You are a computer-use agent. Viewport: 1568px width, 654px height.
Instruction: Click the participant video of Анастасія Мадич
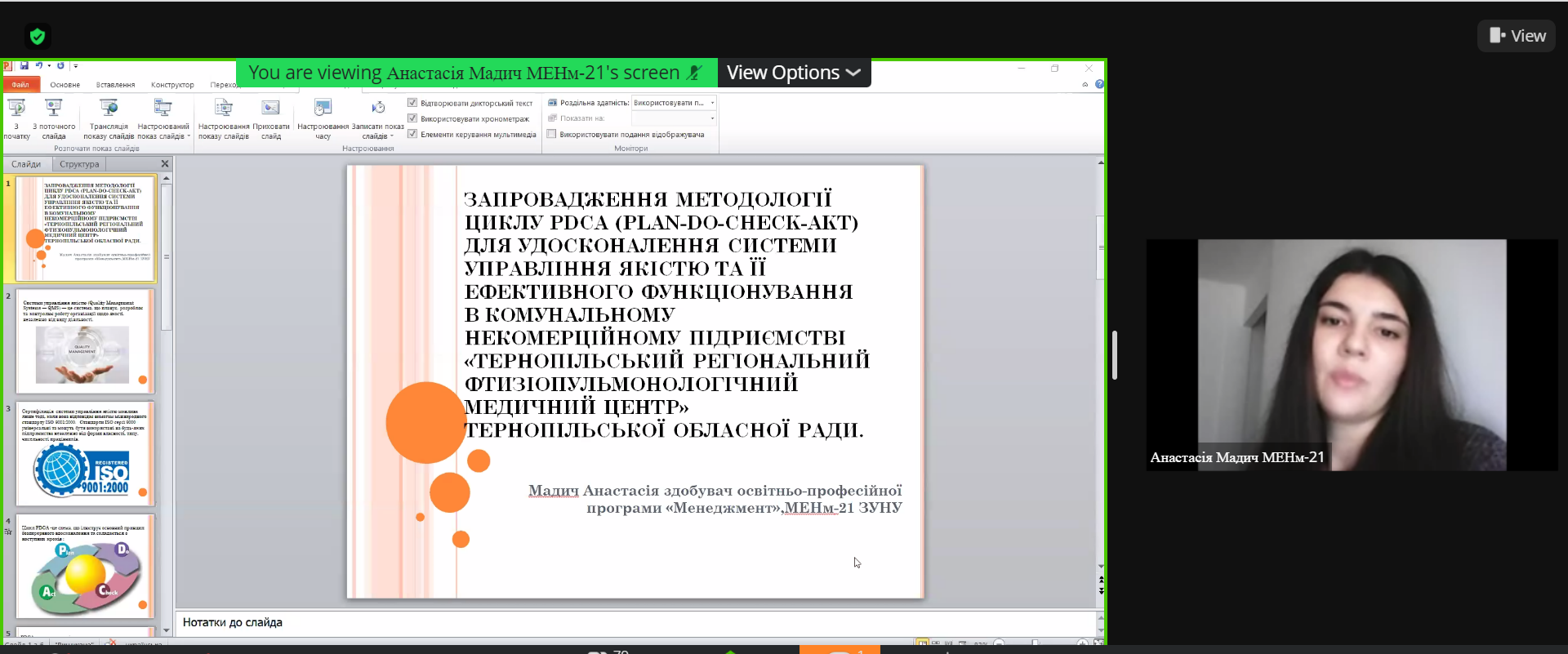click(1352, 354)
